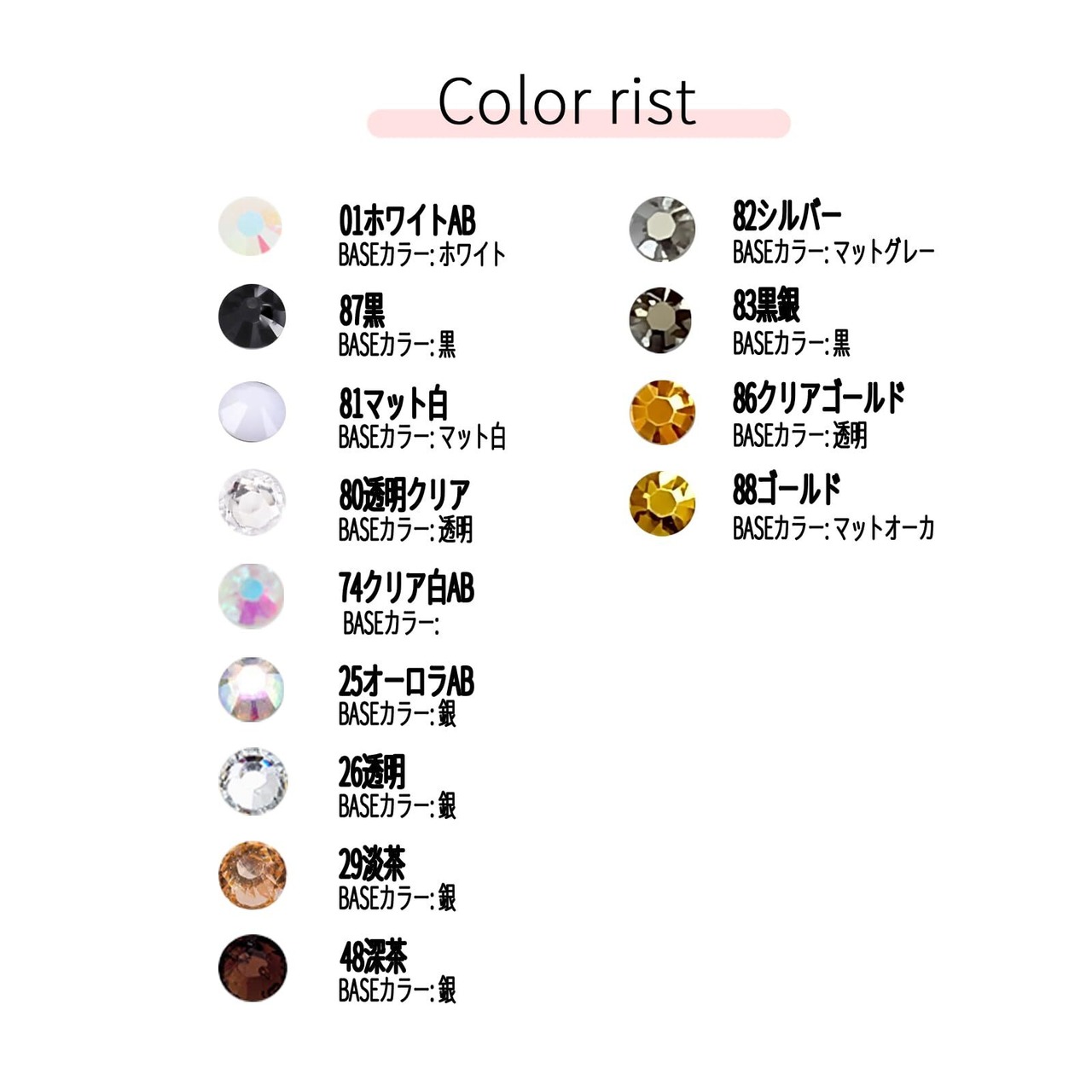Screen dimensions: 1092x1092
Task: Select the 86クリアゴールド label
Action: pos(819,398)
